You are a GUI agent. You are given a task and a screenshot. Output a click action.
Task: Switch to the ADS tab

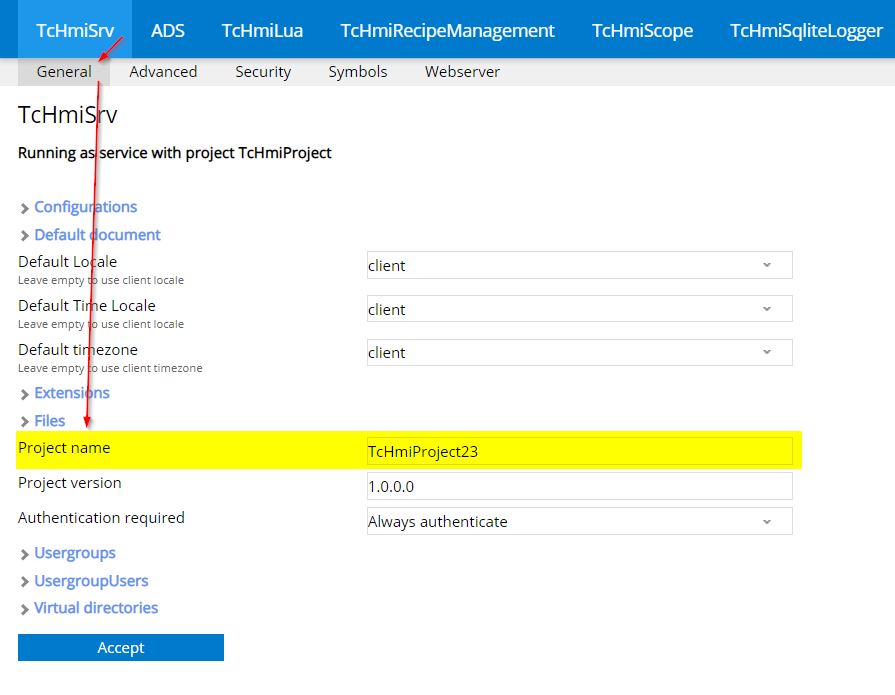click(x=168, y=30)
